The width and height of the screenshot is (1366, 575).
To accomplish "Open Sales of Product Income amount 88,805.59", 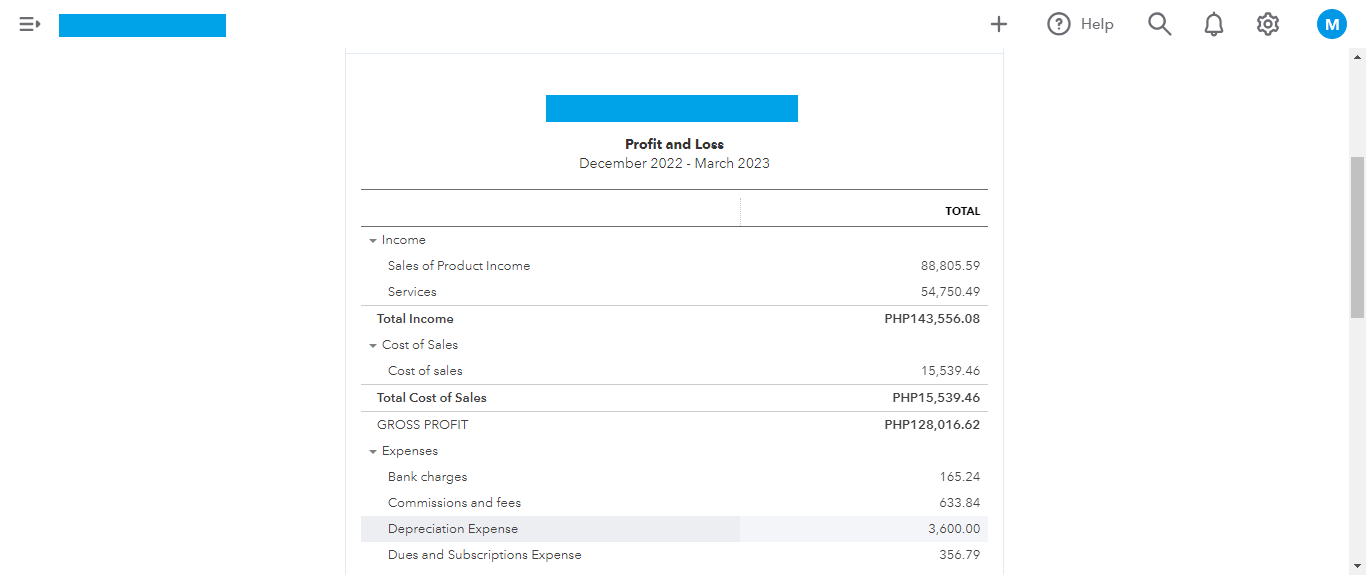I will [950, 266].
